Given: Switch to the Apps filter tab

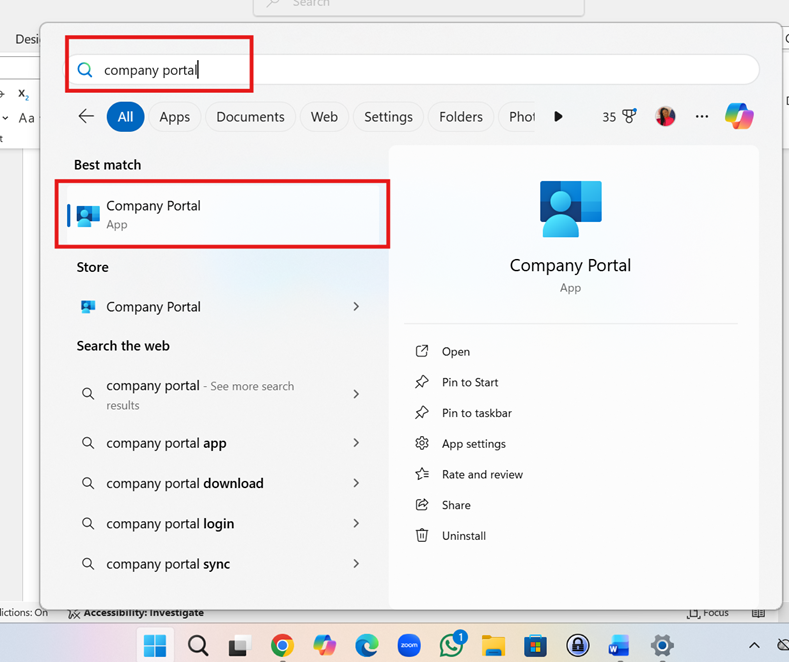Looking at the screenshot, I should click(174, 117).
